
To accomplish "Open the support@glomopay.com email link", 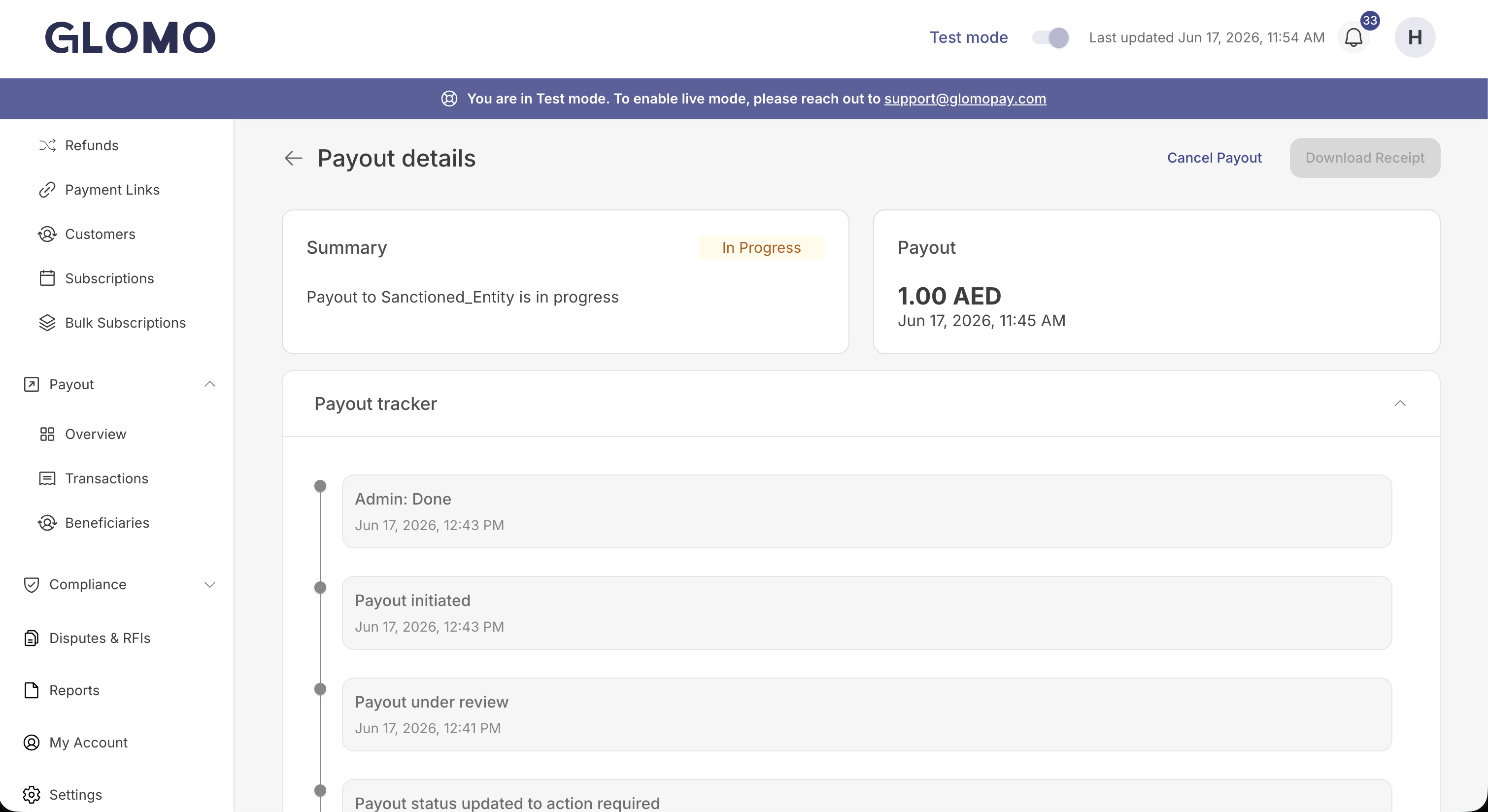I will coord(965,99).
